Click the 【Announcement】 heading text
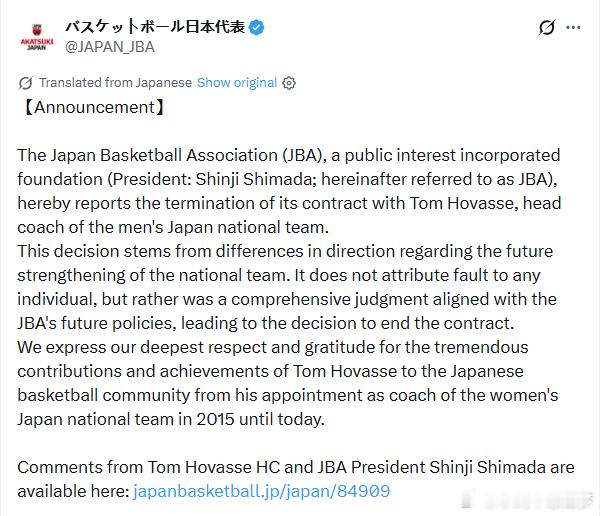Image resolution: width=601 pixels, height=516 pixels. point(92,107)
